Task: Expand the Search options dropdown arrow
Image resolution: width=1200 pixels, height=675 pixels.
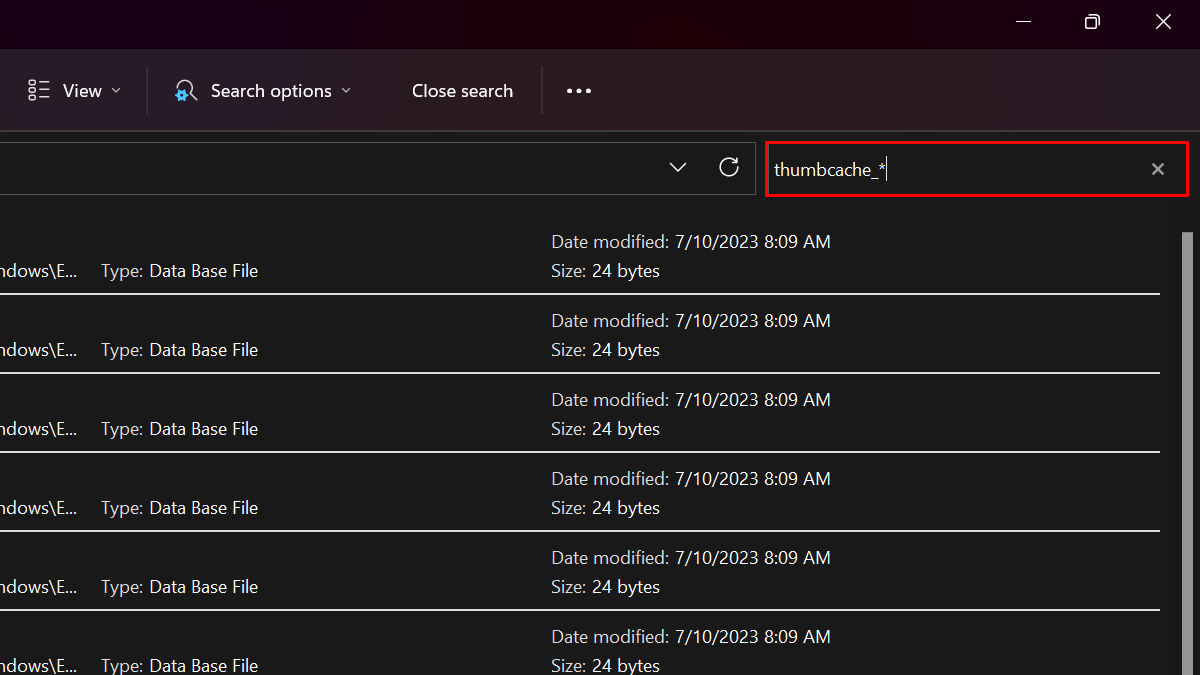Action: tap(346, 91)
